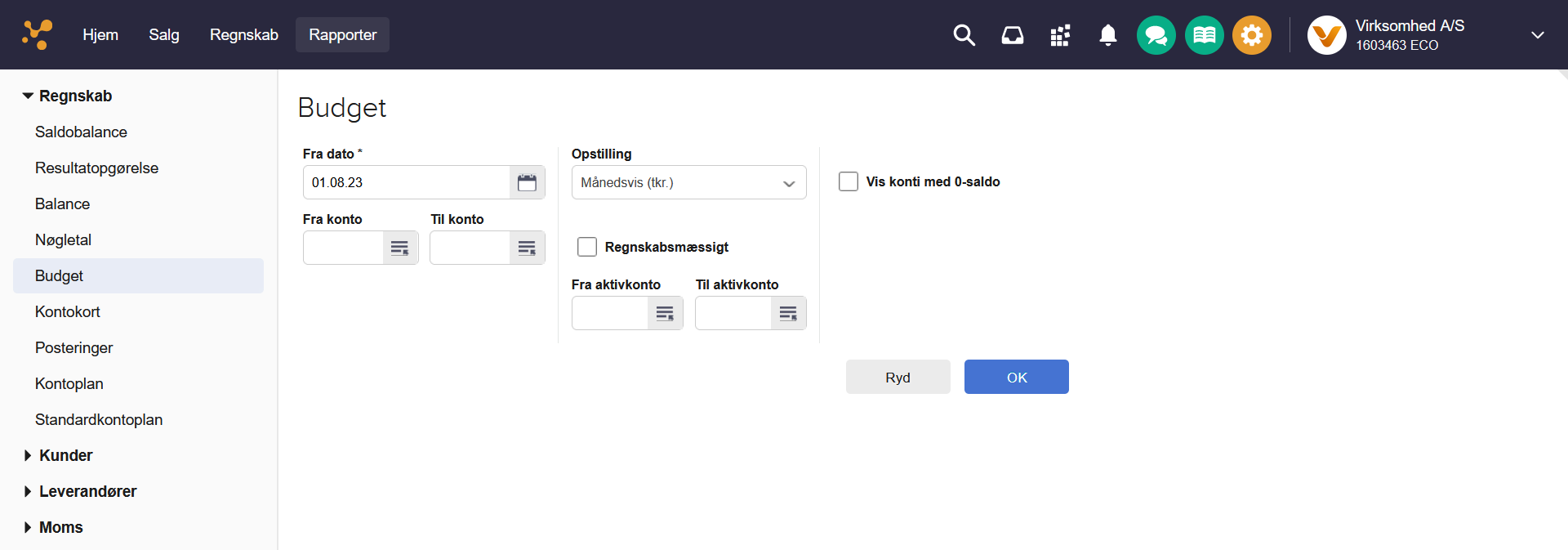Screen dimensions: 1568x550
Task: Enable Vis konti med 0-saldo checkbox
Action: pyautogui.click(x=849, y=181)
